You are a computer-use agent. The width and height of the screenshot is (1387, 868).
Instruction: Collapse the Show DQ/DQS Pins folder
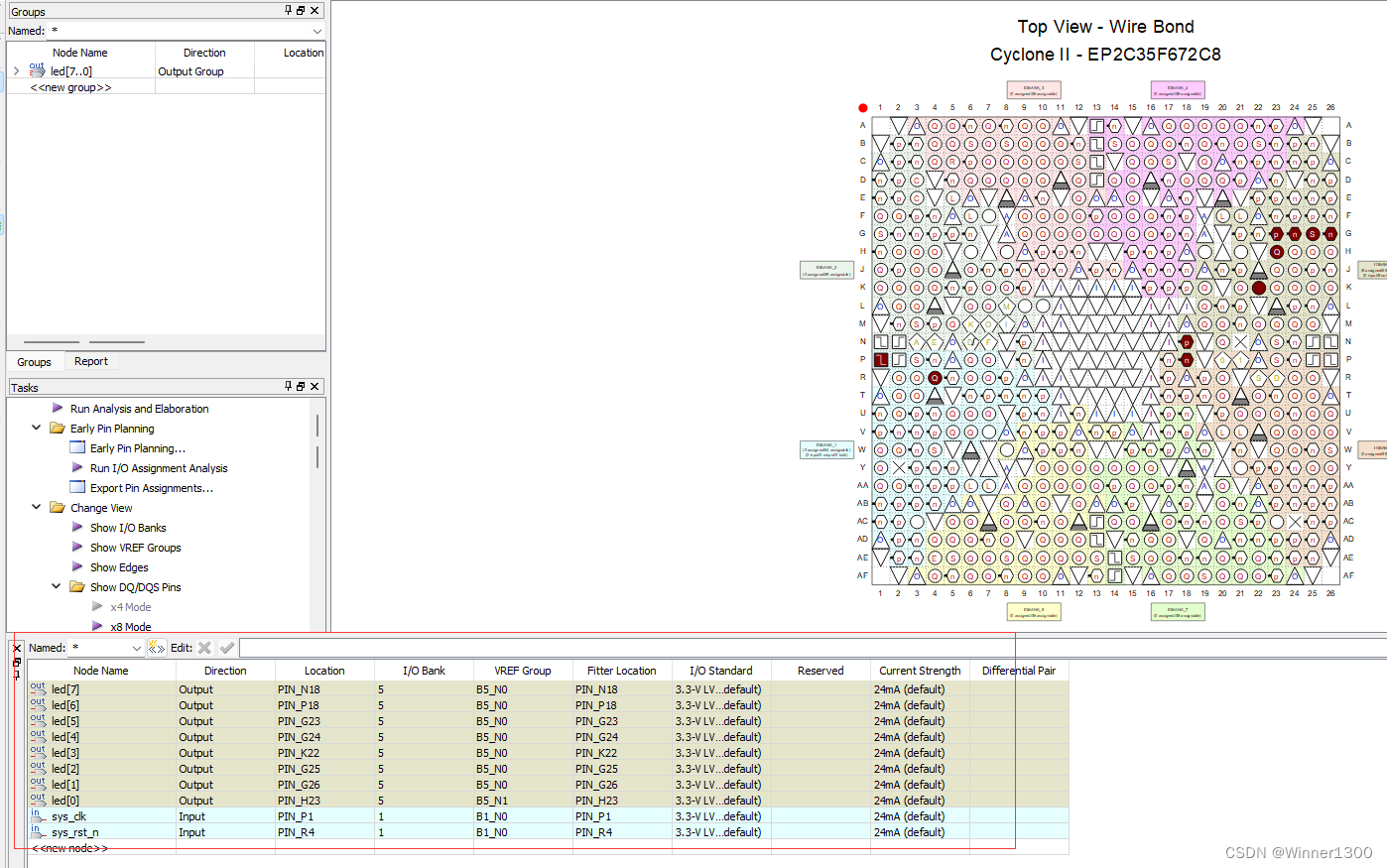tap(57, 586)
